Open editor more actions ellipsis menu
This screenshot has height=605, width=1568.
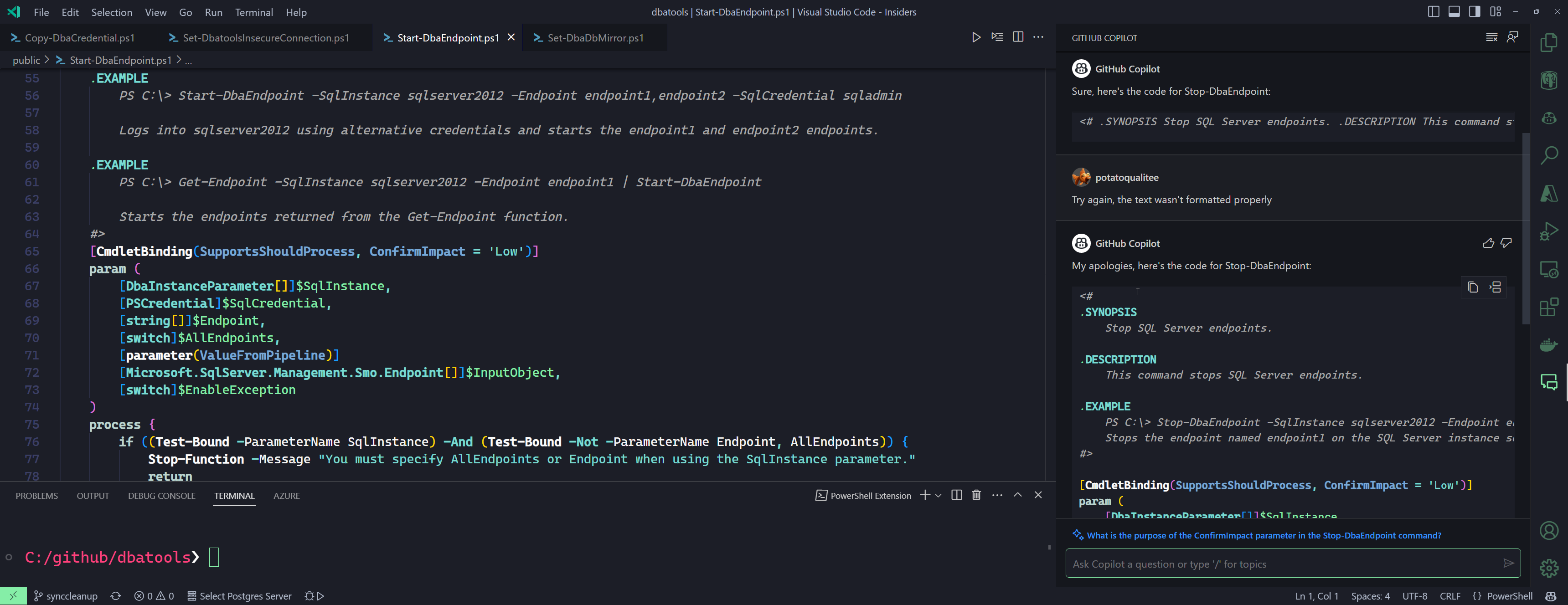[1038, 37]
